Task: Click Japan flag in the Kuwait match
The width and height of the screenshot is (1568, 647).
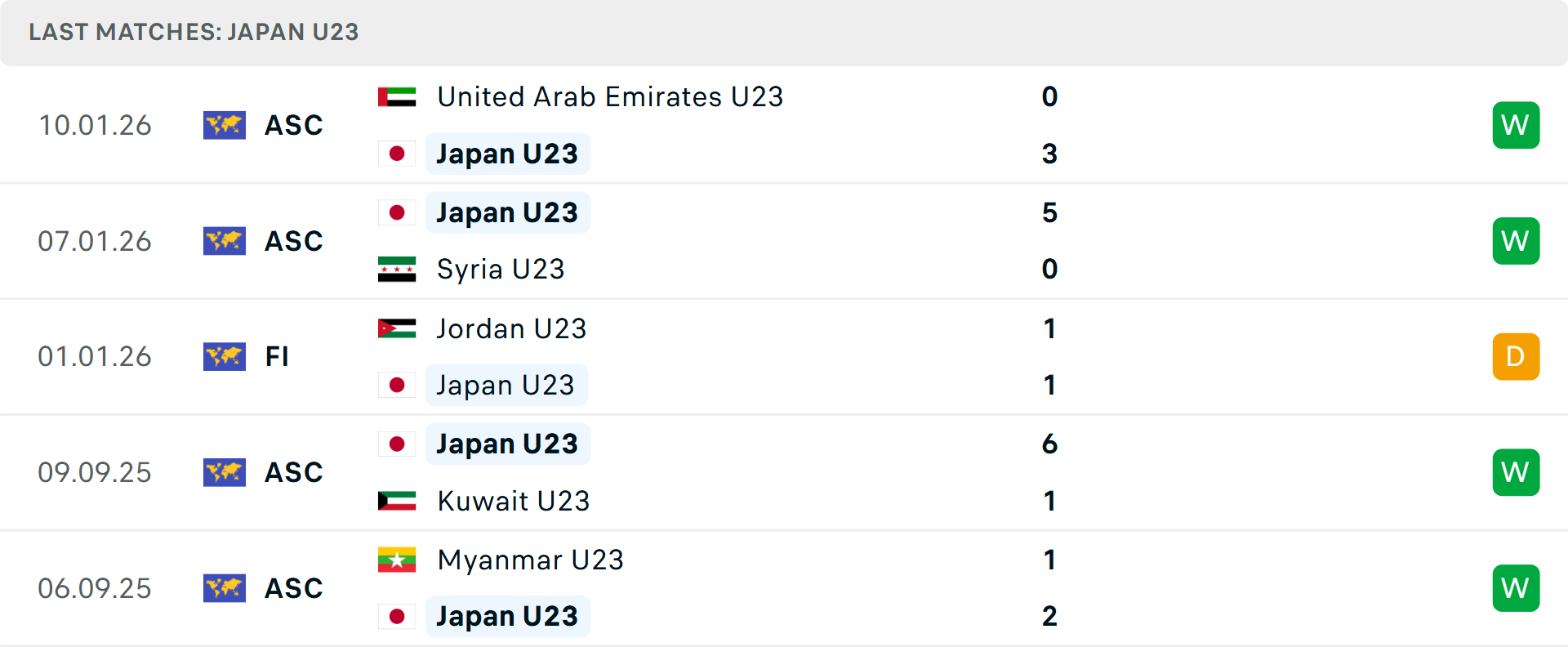Action: (397, 444)
